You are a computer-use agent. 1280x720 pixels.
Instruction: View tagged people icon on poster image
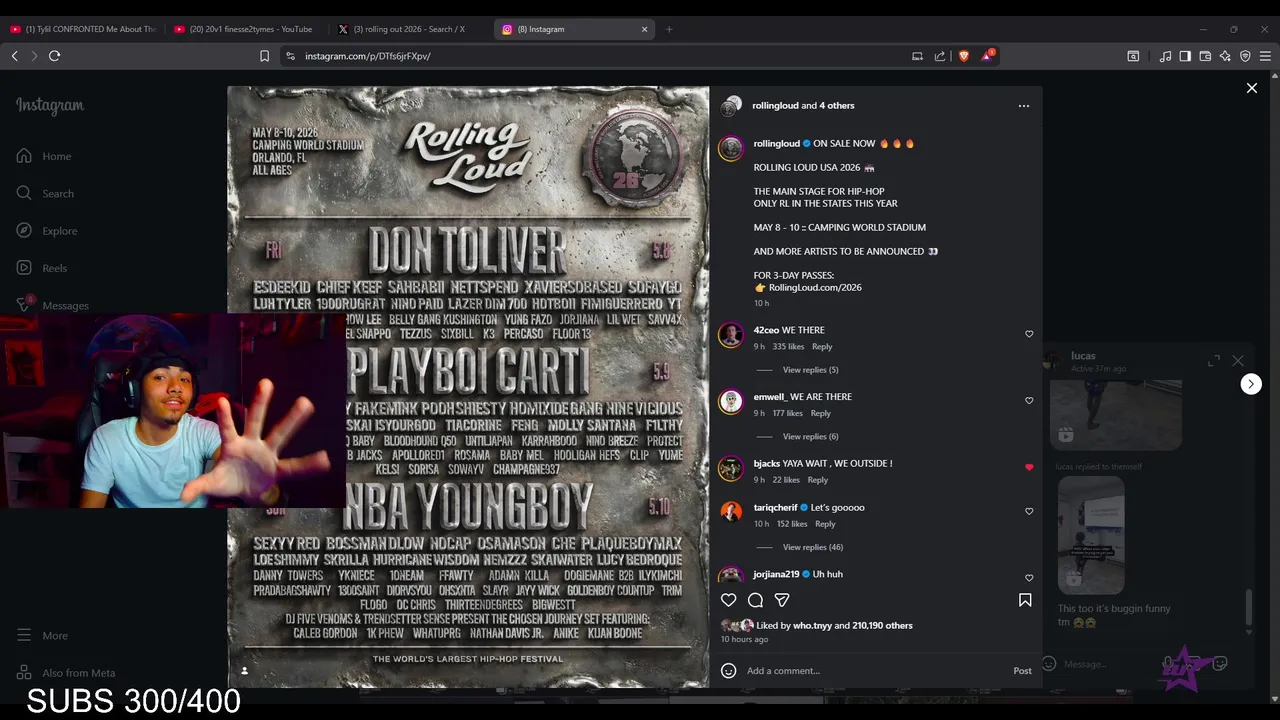point(244,671)
